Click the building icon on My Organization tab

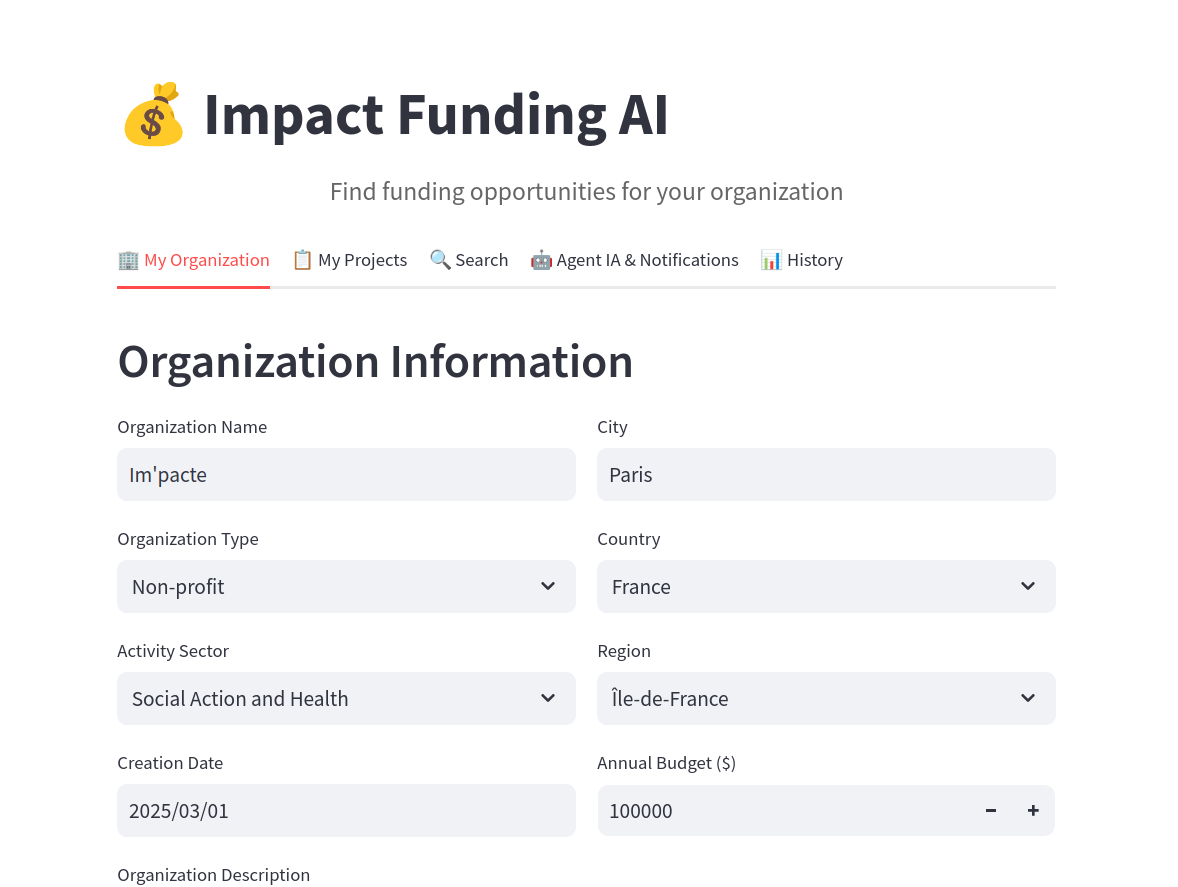(x=127, y=259)
